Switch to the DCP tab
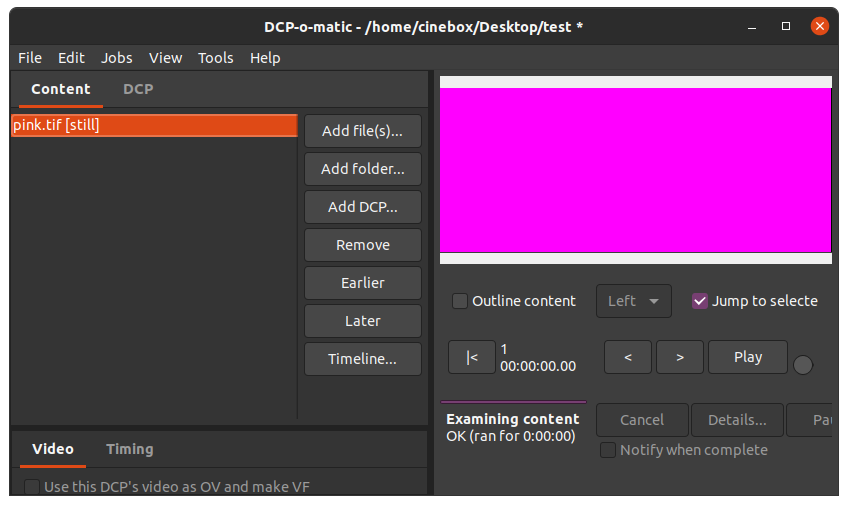The height and width of the screenshot is (505, 848). (x=138, y=89)
